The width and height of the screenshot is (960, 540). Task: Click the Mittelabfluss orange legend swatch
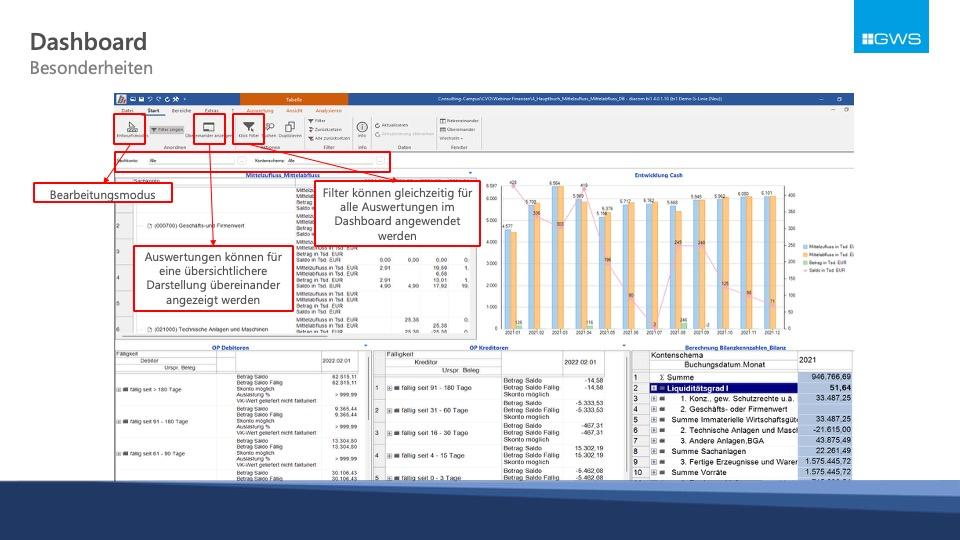[x=806, y=255]
